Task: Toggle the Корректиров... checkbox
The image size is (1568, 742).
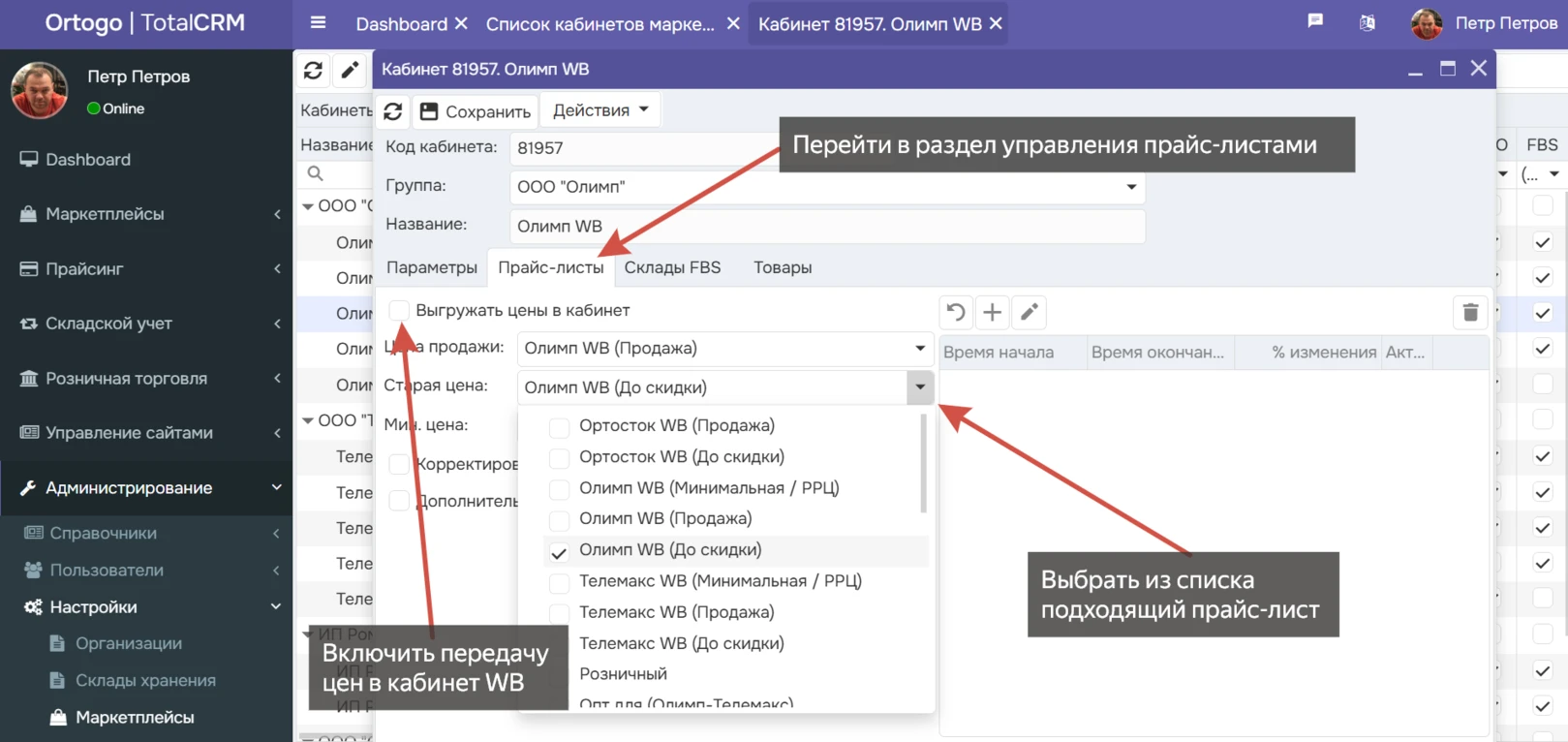Action: pyautogui.click(x=398, y=464)
